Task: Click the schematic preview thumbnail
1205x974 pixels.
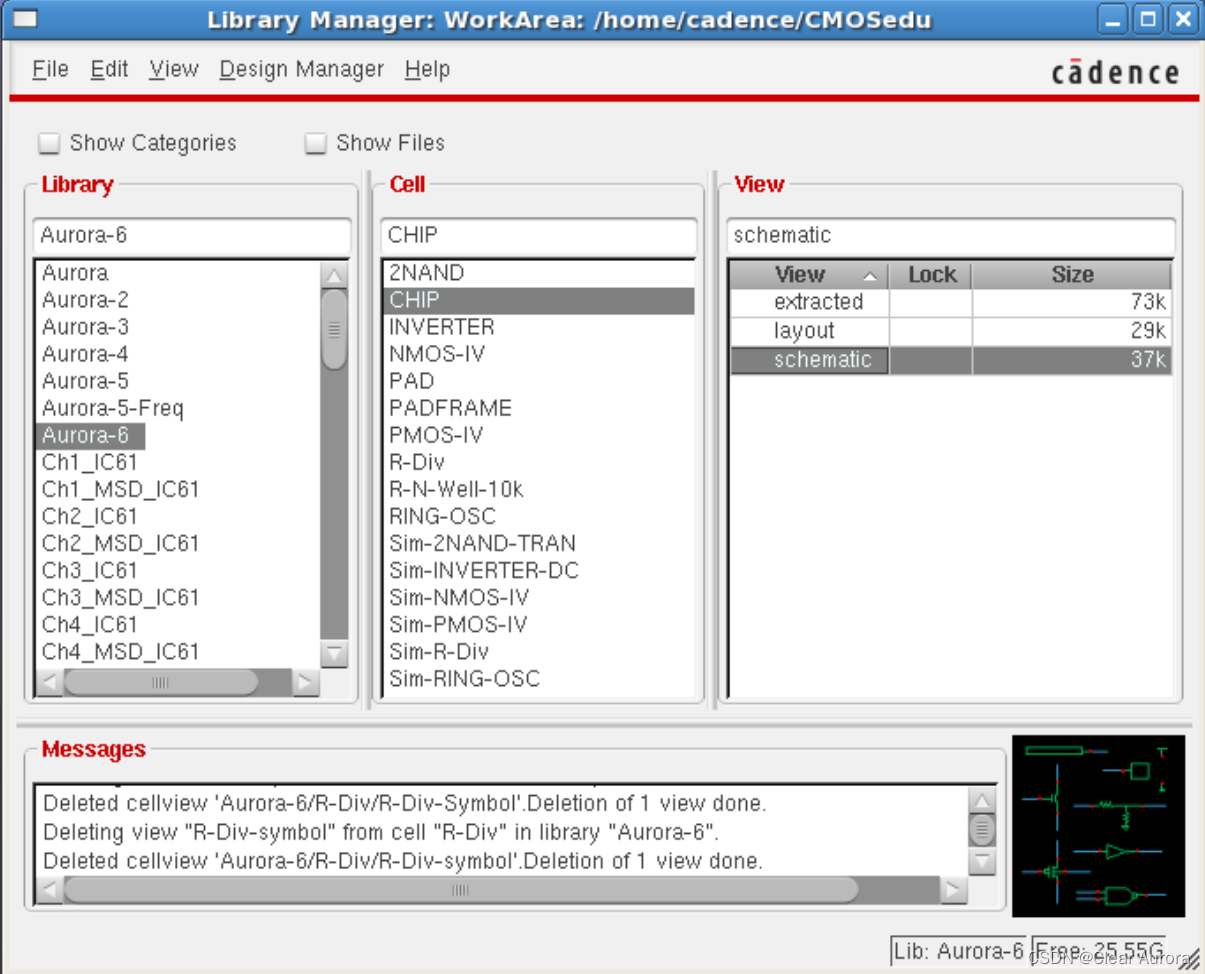Action: click(x=1098, y=826)
